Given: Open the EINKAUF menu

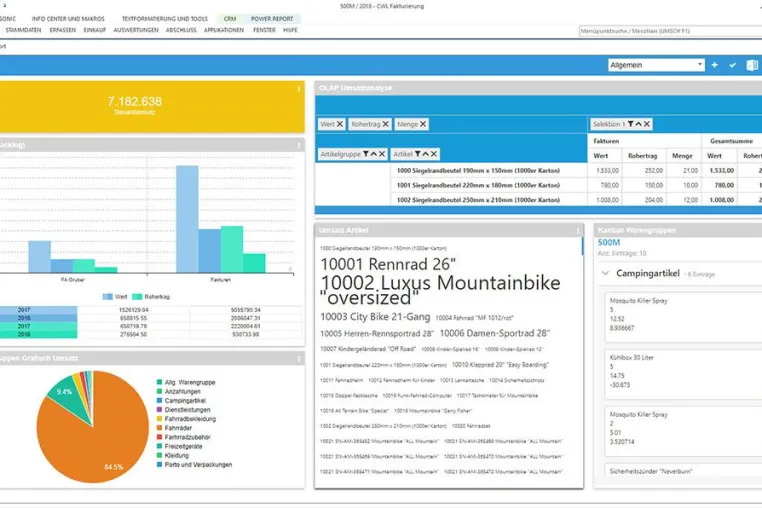Looking at the screenshot, I should pos(95,30).
